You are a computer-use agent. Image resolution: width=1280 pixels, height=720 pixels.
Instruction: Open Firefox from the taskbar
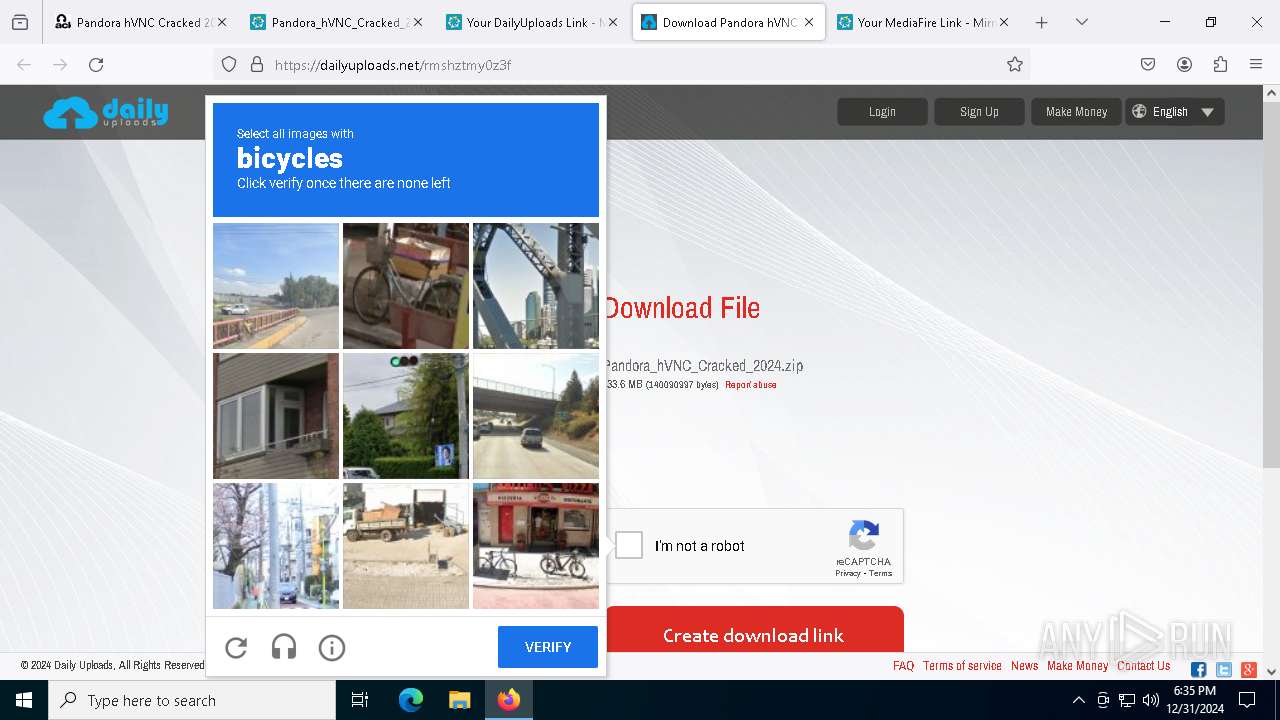click(509, 700)
